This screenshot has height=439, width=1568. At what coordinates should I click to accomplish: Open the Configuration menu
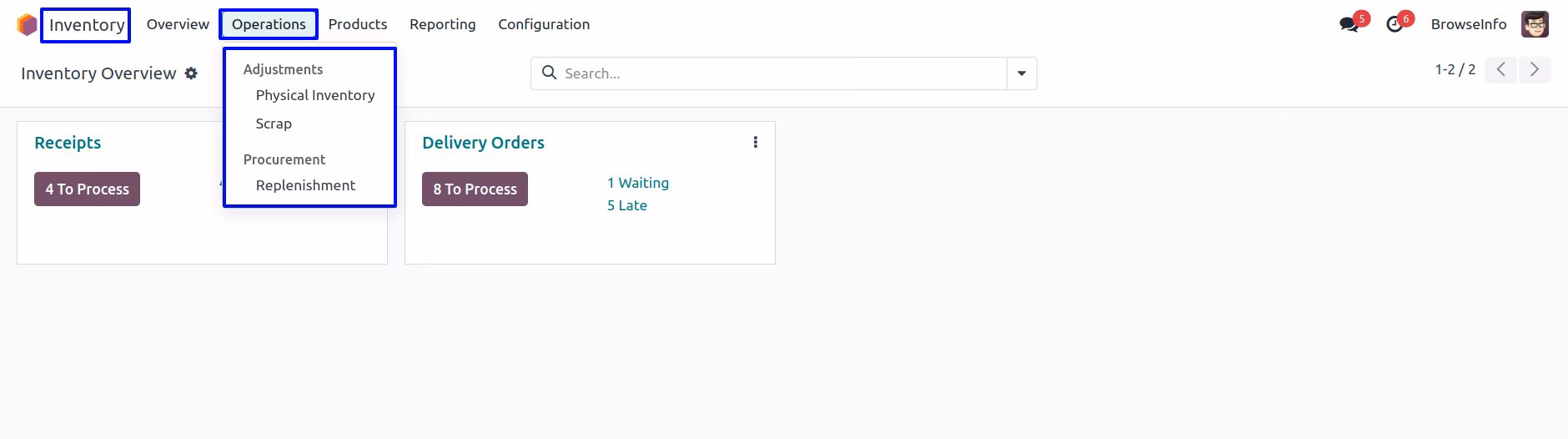pyautogui.click(x=544, y=24)
